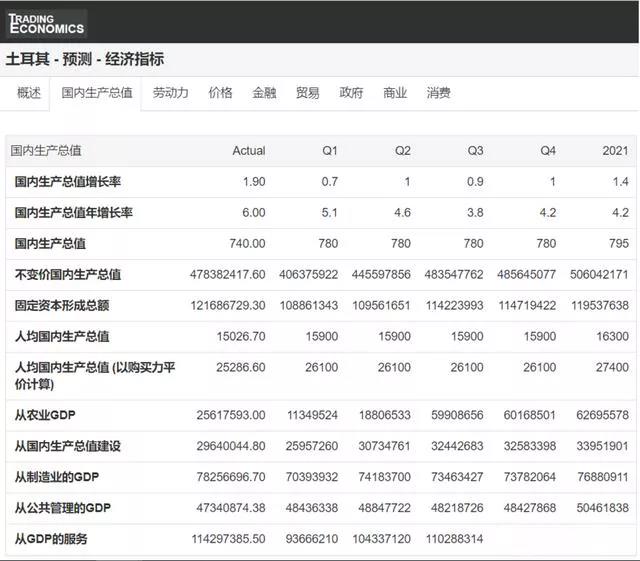
Task: Go to the 金融 tab
Action: pyautogui.click(x=264, y=93)
